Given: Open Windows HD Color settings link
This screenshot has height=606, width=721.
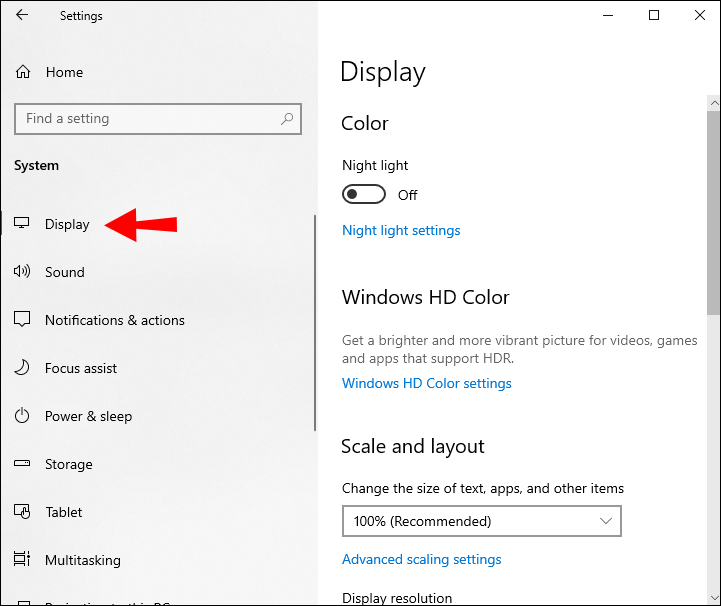Looking at the screenshot, I should 427,383.
